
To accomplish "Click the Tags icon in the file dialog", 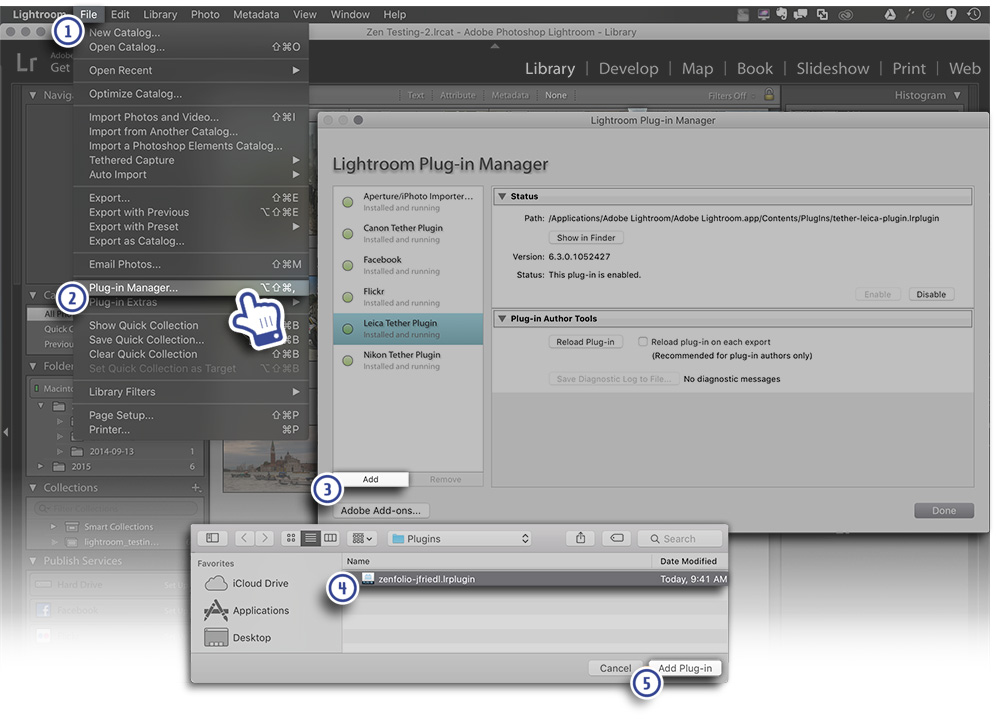I will click(x=615, y=538).
